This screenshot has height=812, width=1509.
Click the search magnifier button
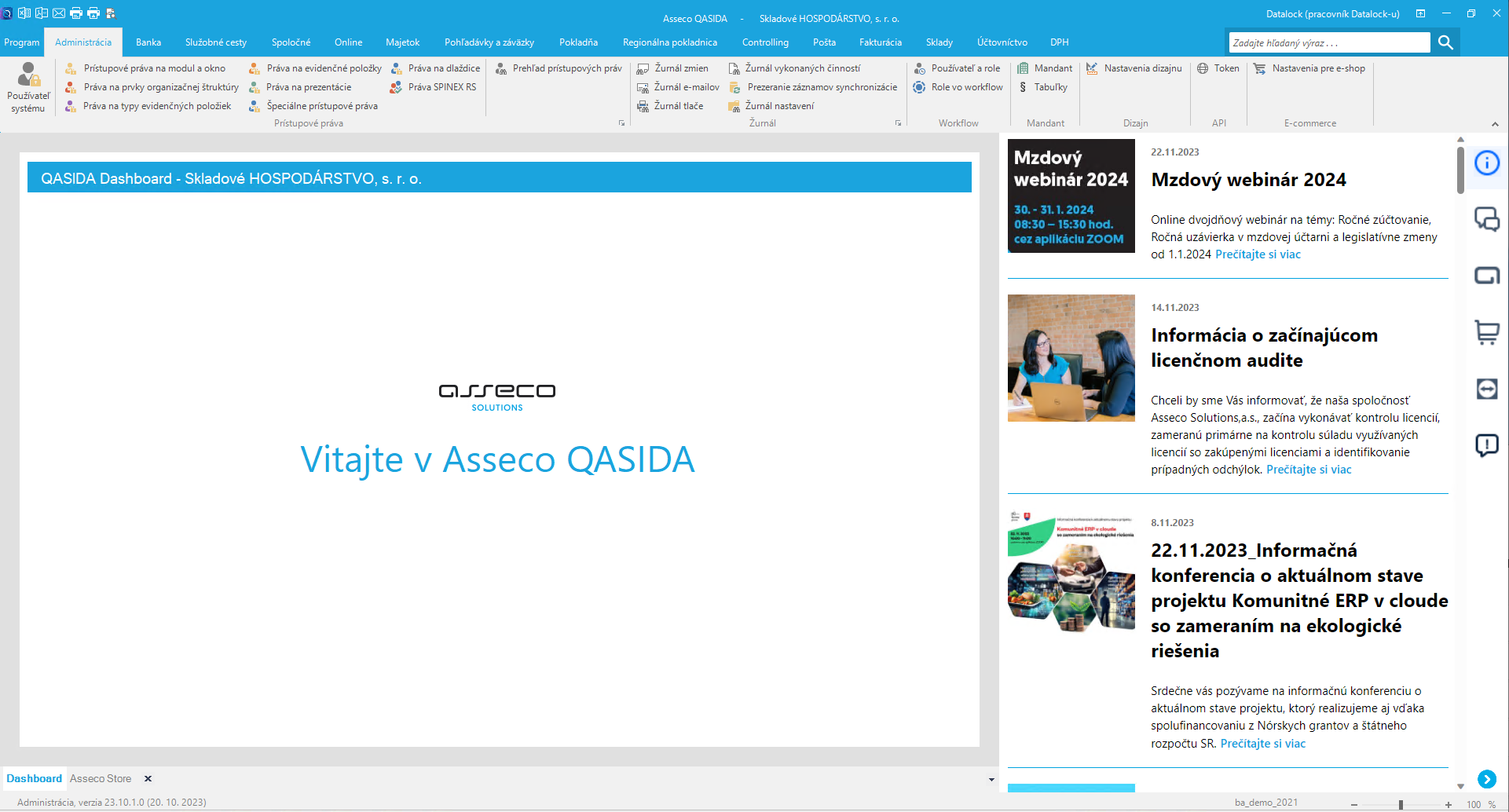(1445, 42)
